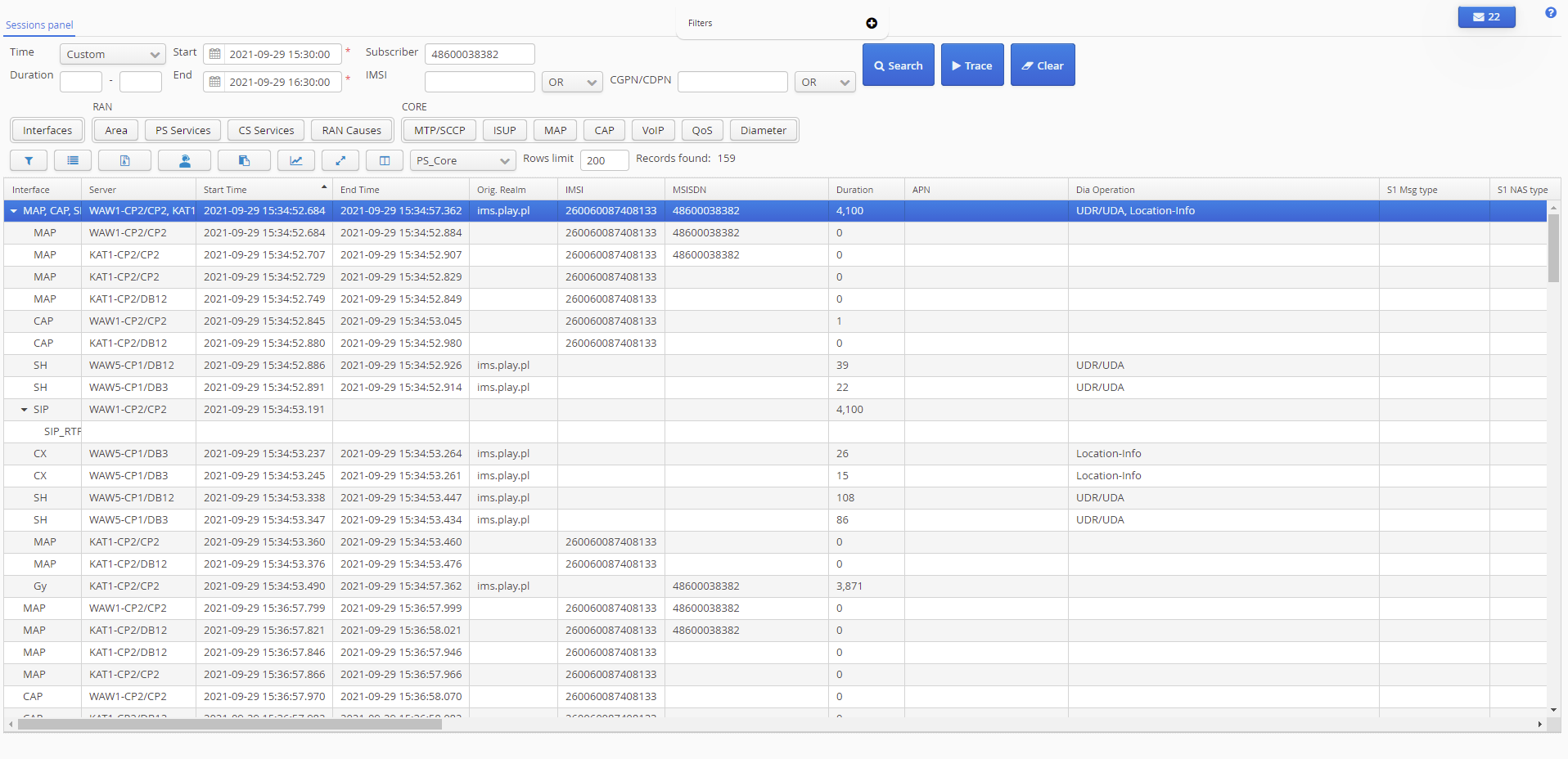Sort by the Start Time column header
Viewport: 1568px width, 759px height.
pos(264,190)
